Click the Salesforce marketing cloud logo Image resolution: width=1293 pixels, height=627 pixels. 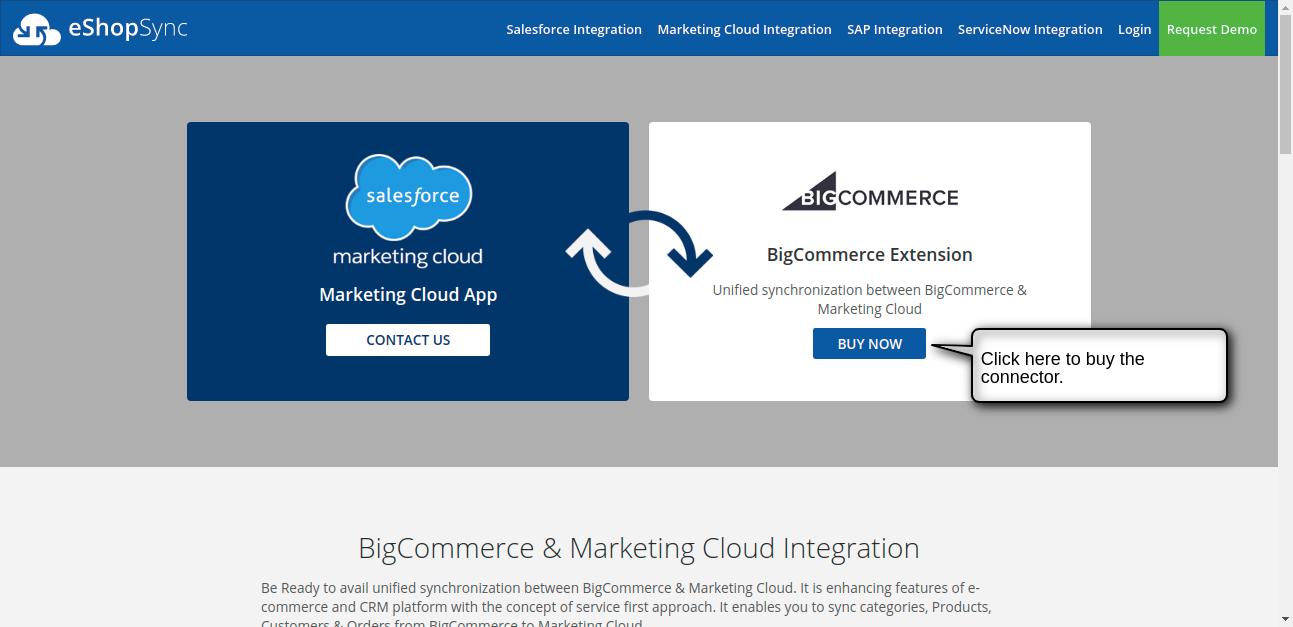[408, 211]
